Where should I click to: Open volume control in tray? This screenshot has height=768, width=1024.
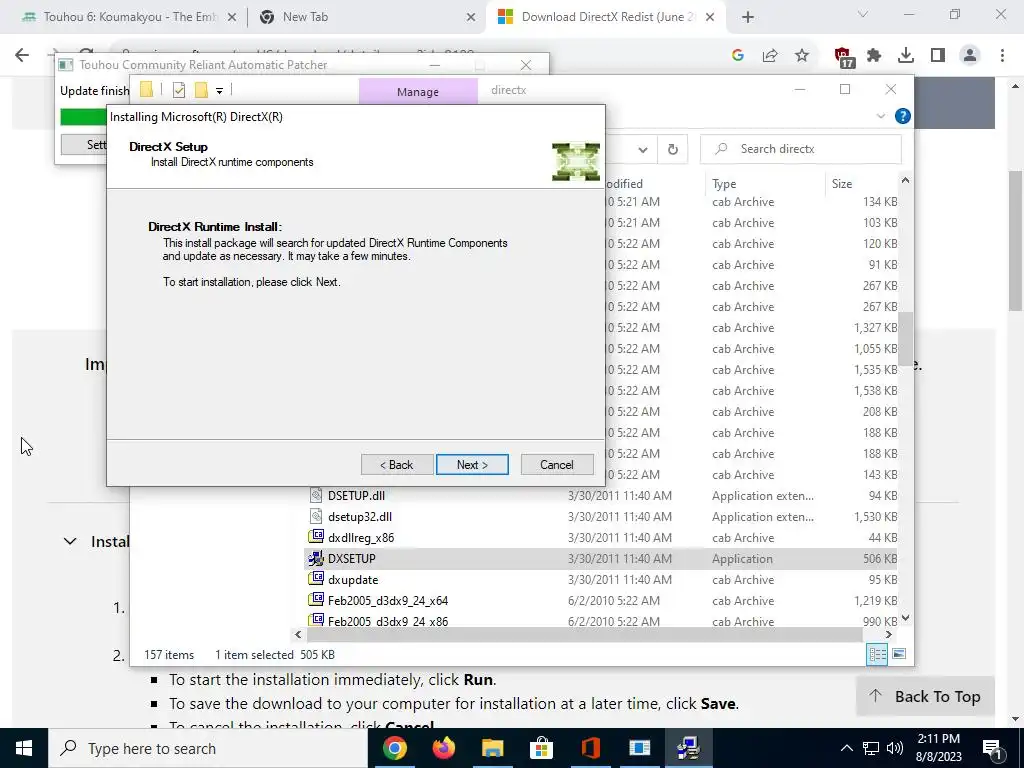(895, 748)
